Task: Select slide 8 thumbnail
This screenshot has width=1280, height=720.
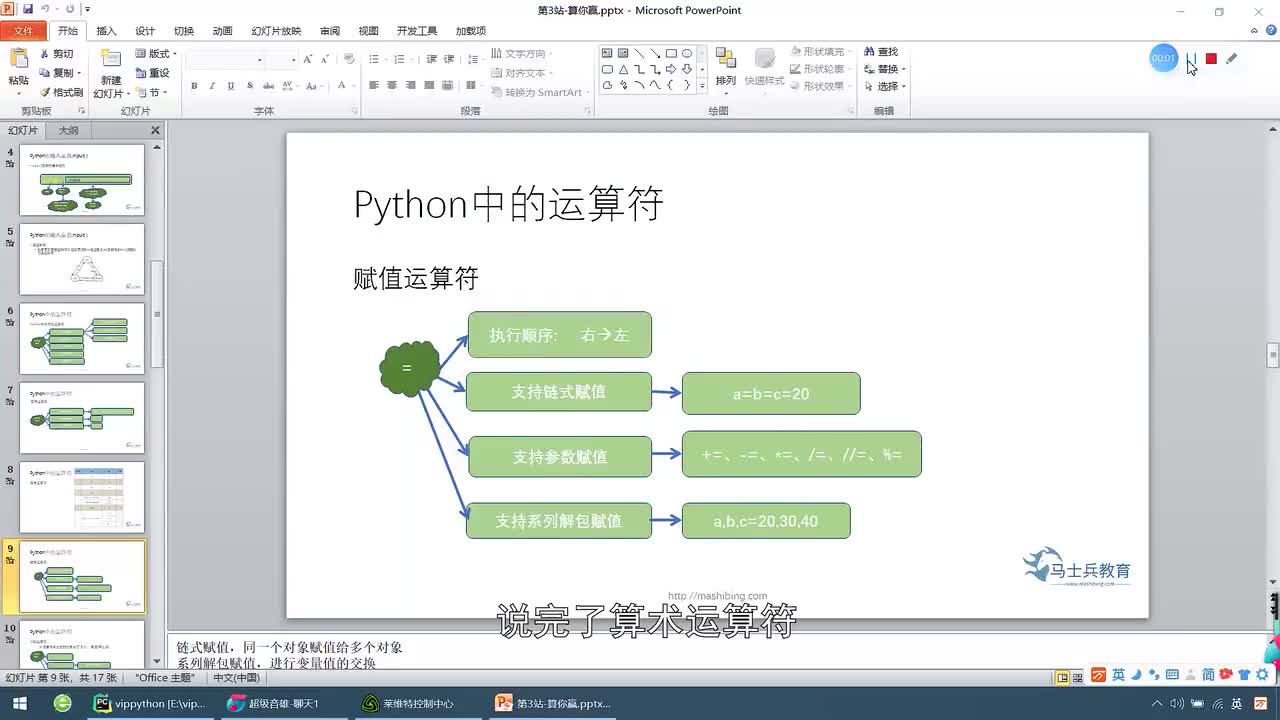Action: (x=82, y=497)
